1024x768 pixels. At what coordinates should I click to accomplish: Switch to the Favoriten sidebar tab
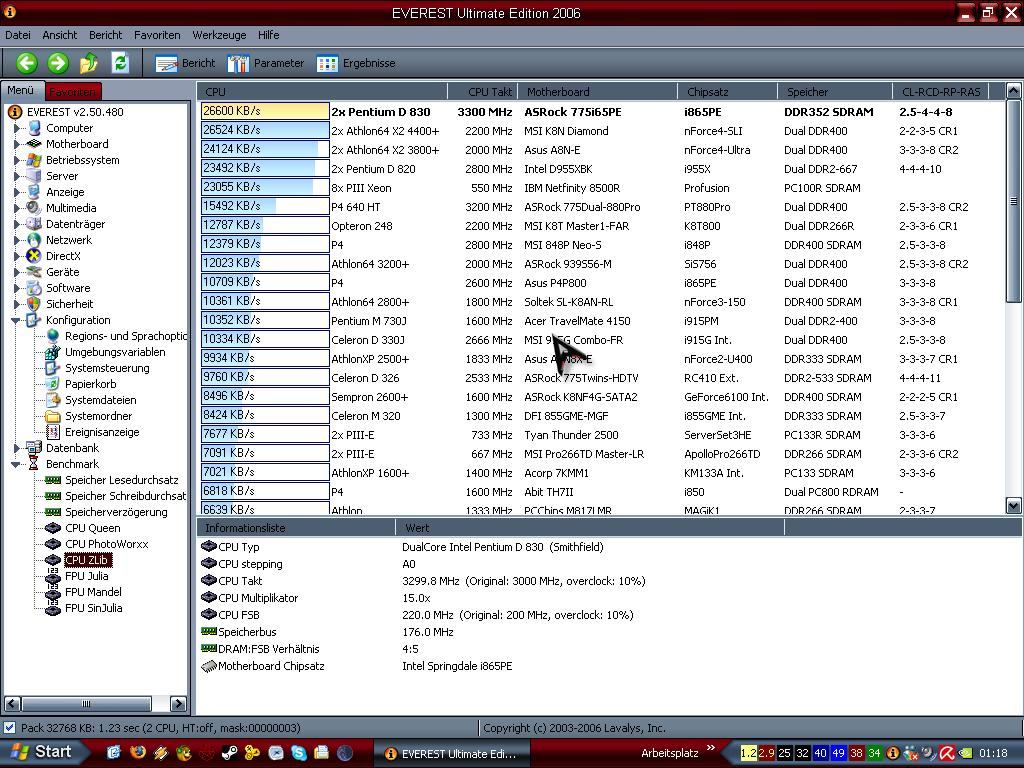(x=72, y=91)
